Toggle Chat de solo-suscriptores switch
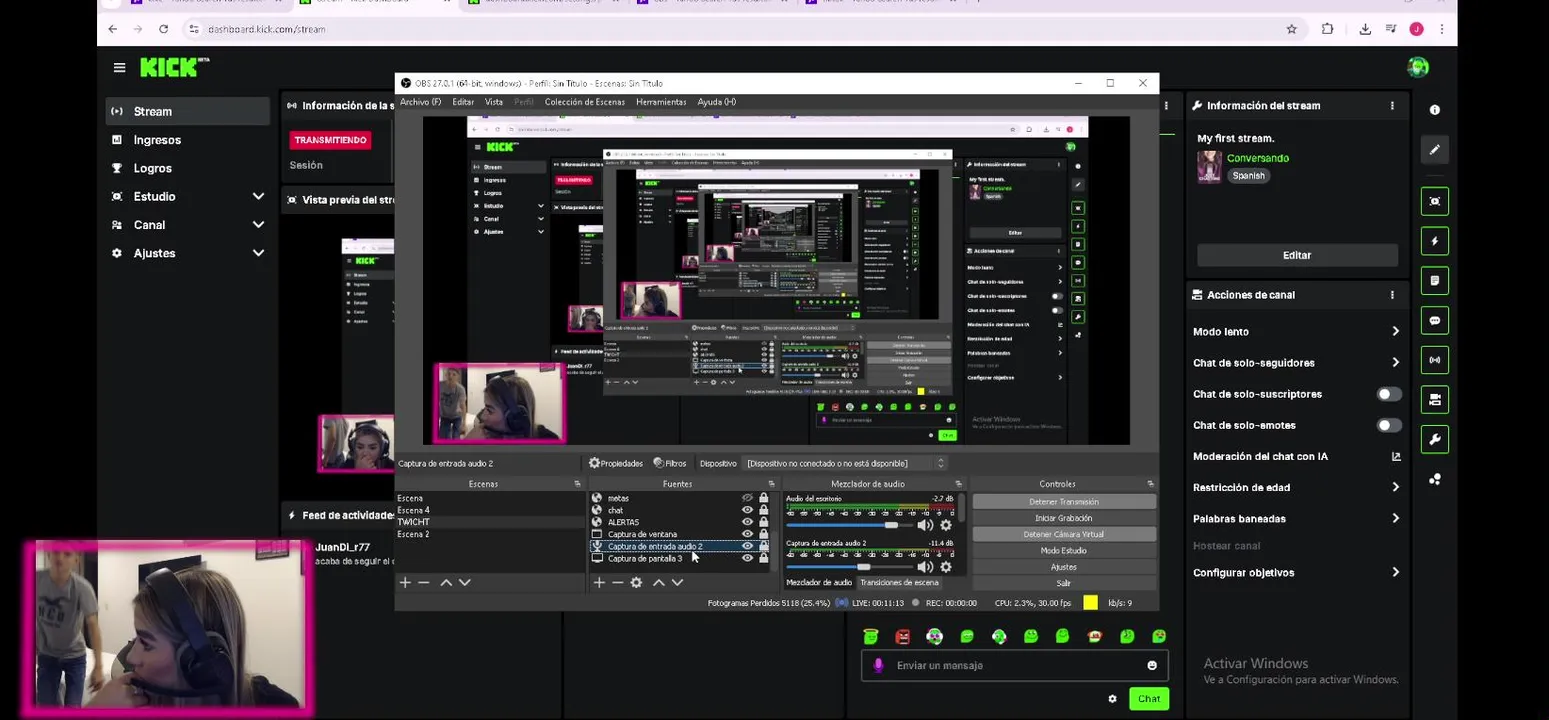 click(x=1389, y=394)
